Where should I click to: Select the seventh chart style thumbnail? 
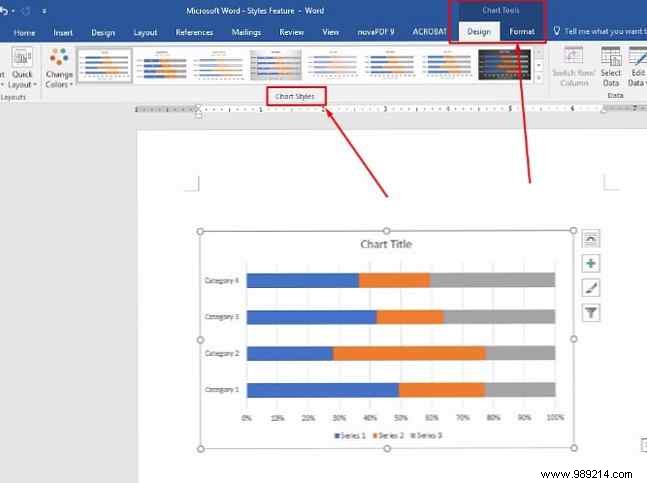pyautogui.click(x=448, y=65)
